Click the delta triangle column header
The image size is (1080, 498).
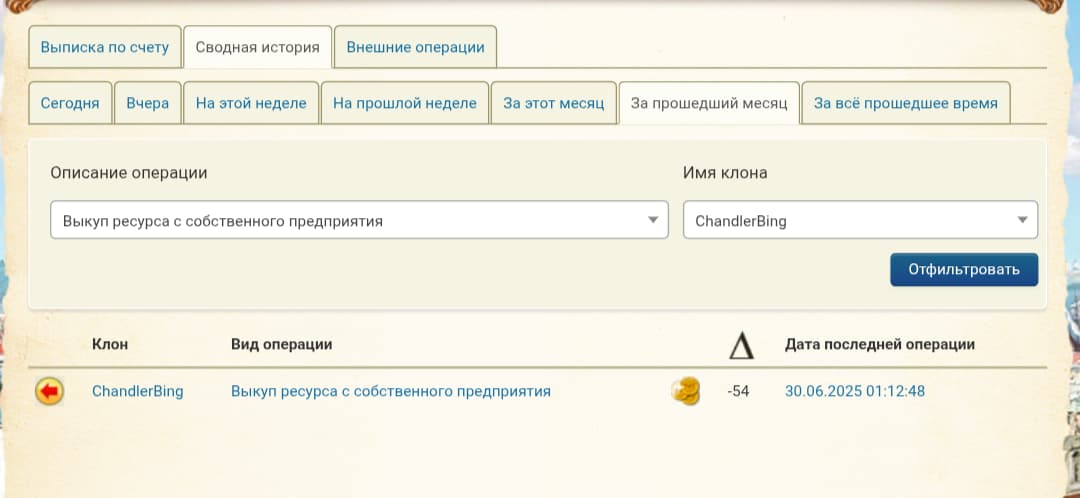[740, 345]
